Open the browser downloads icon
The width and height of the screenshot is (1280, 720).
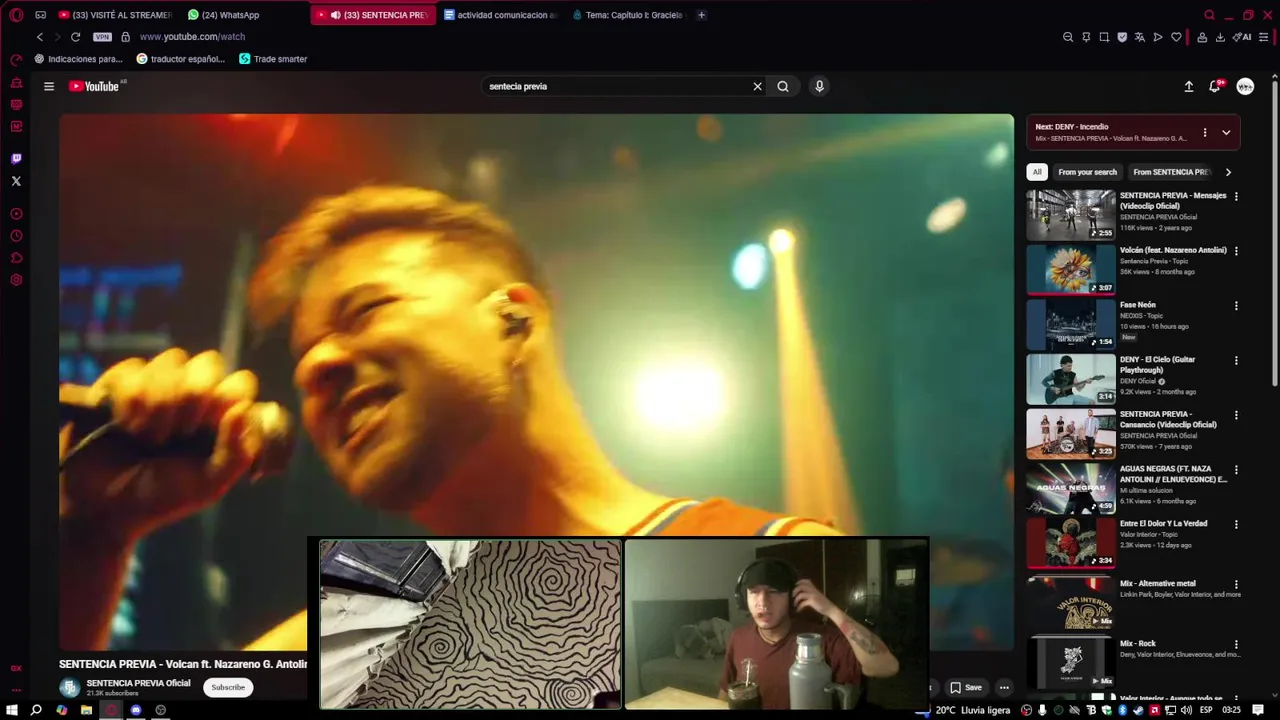pyautogui.click(x=1220, y=37)
